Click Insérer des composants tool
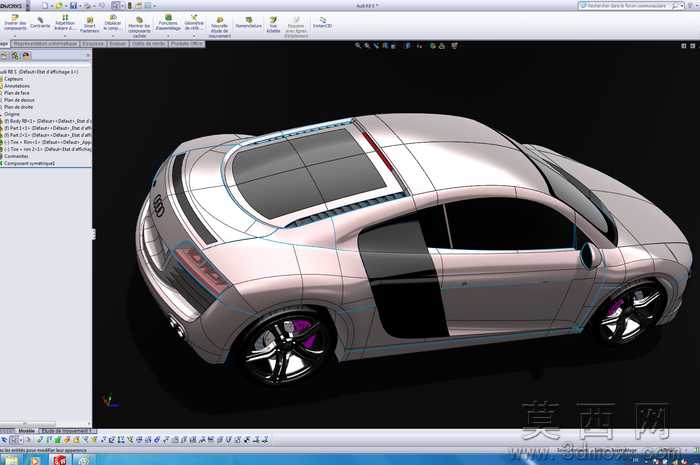The image size is (700, 465). (15, 22)
